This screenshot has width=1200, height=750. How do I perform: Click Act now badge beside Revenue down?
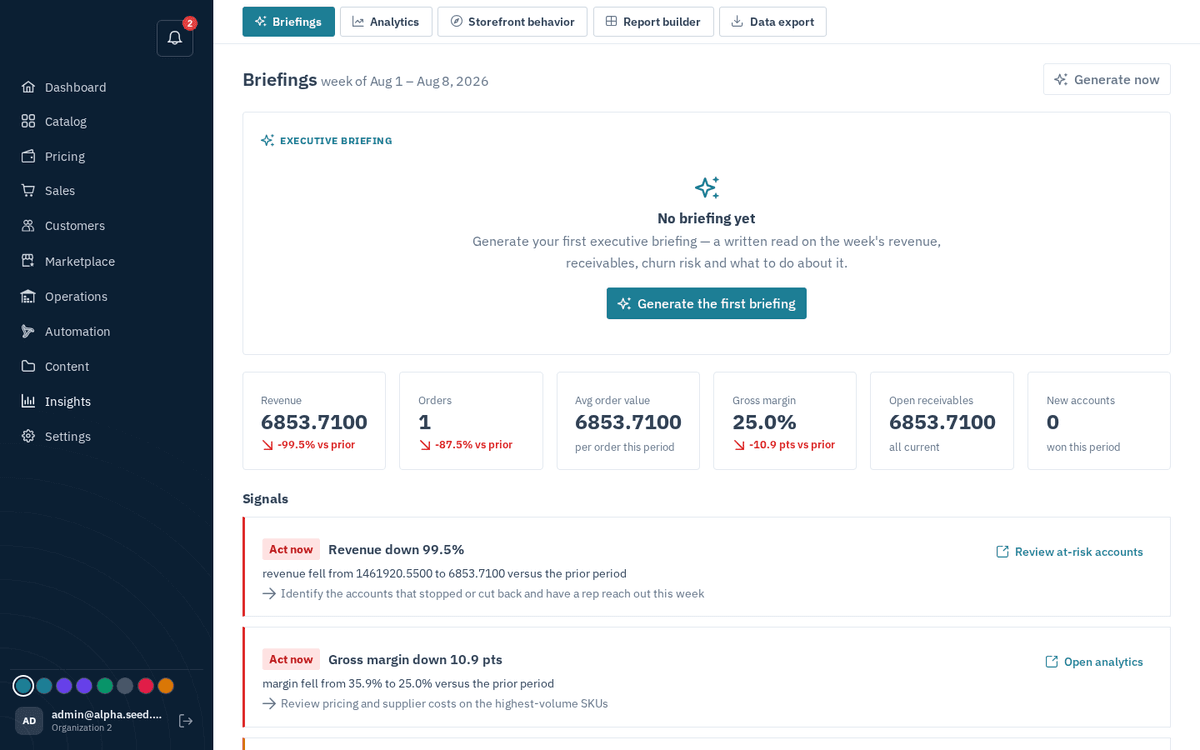click(x=291, y=549)
